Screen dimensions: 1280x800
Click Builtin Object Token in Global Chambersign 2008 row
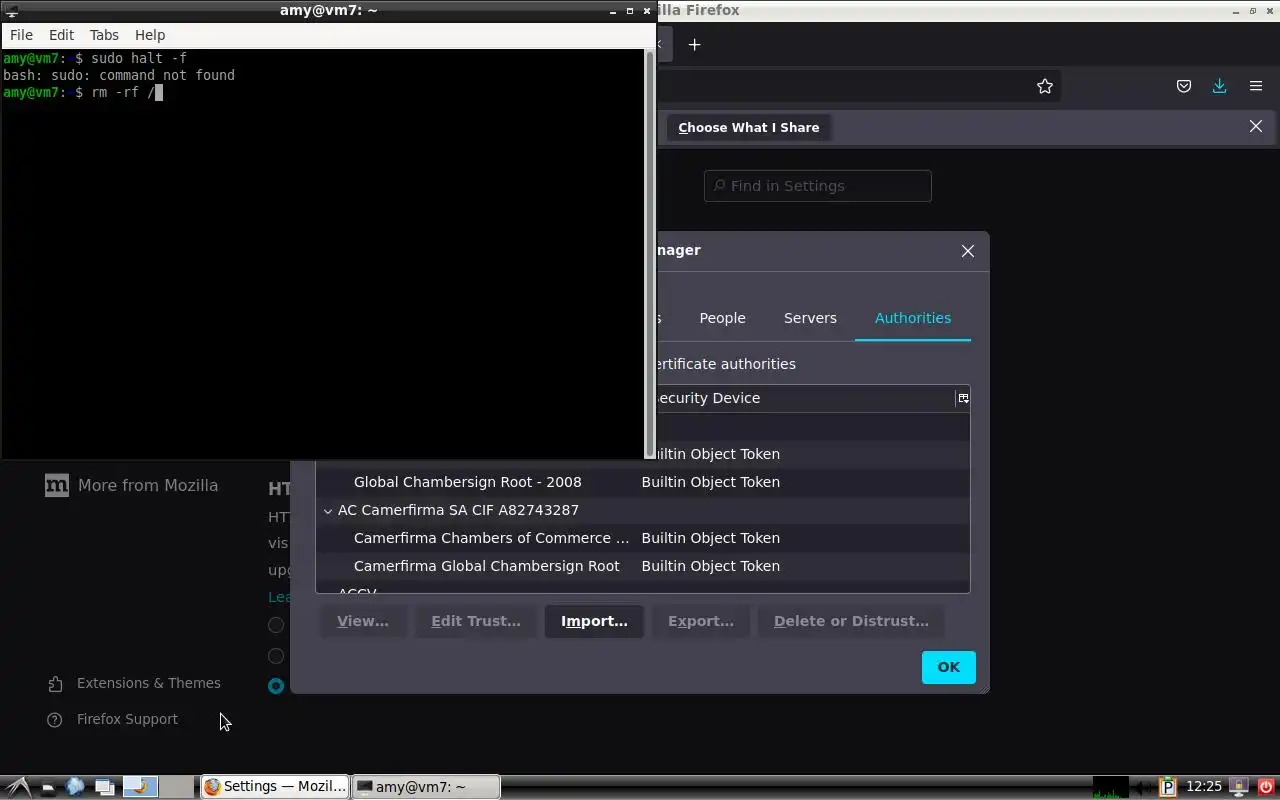click(710, 482)
